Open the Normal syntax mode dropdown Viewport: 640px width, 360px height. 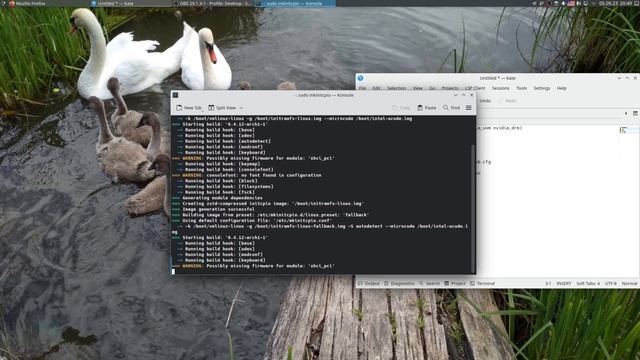629,283
